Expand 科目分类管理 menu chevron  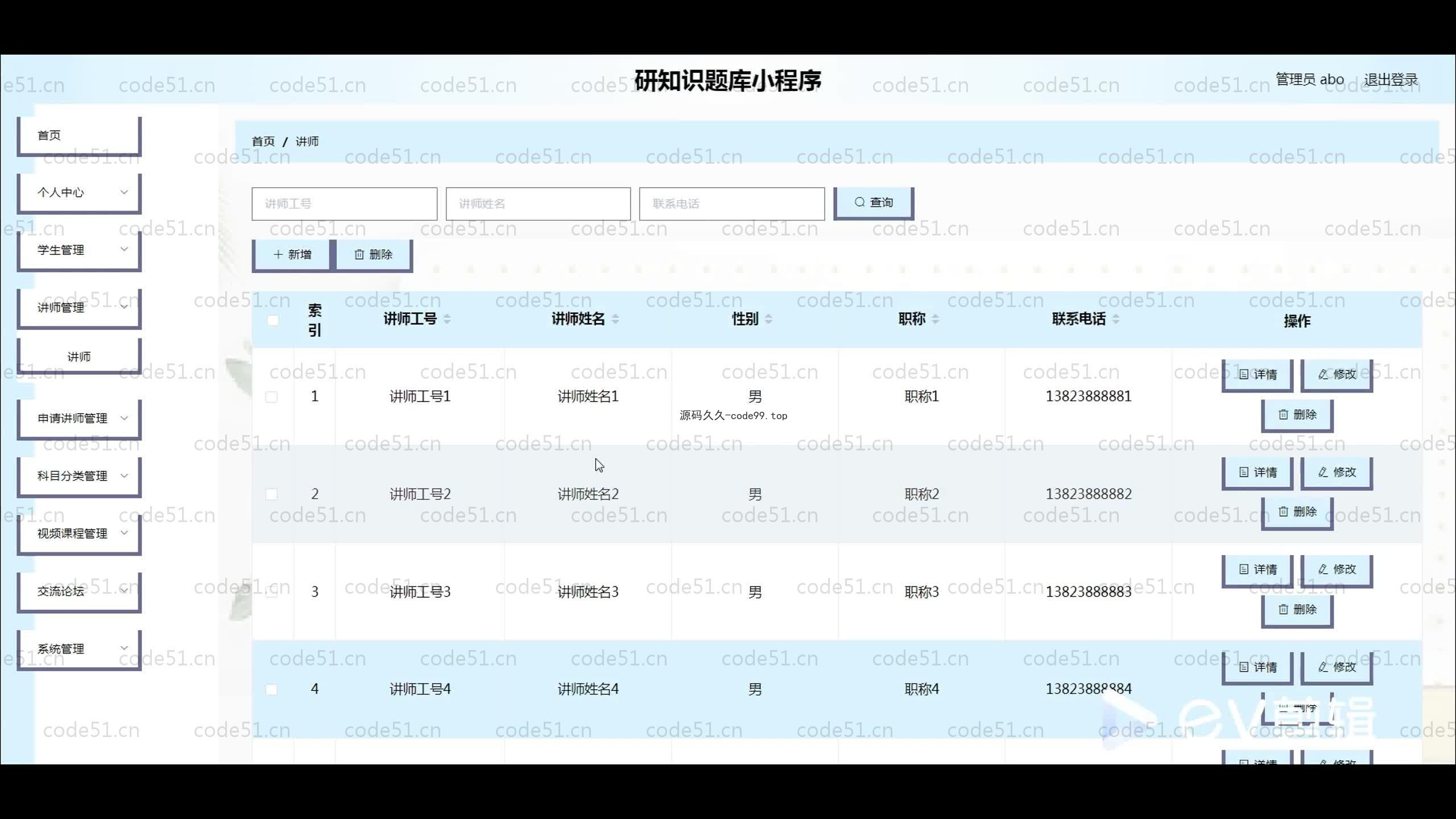[x=124, y=475]
